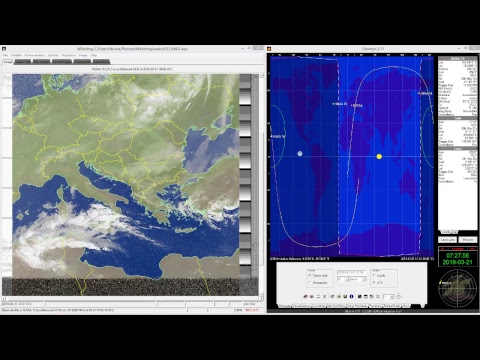480x360 pixels.
Task: Switch to the Composites tab
Action: click(x=82, y=62)
